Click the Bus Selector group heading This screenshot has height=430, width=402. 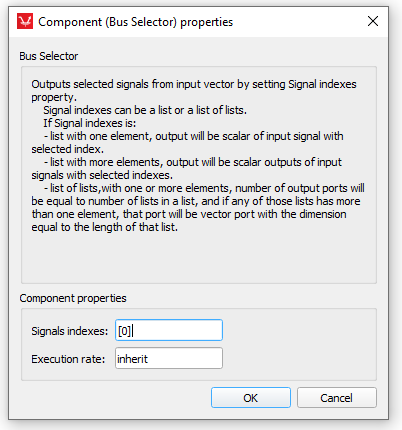click(x=49, y=56)
